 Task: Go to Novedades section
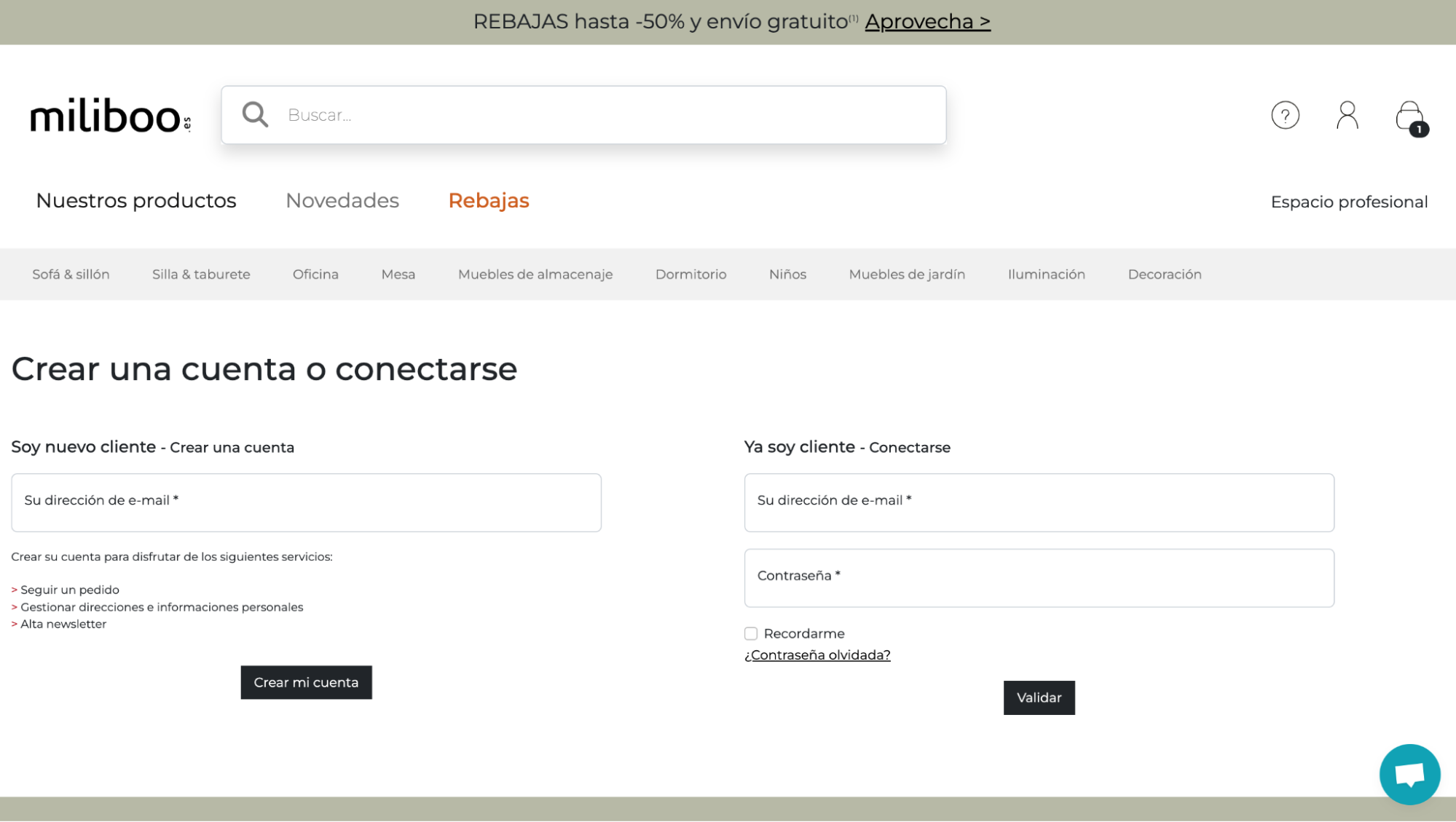[342, 200]
